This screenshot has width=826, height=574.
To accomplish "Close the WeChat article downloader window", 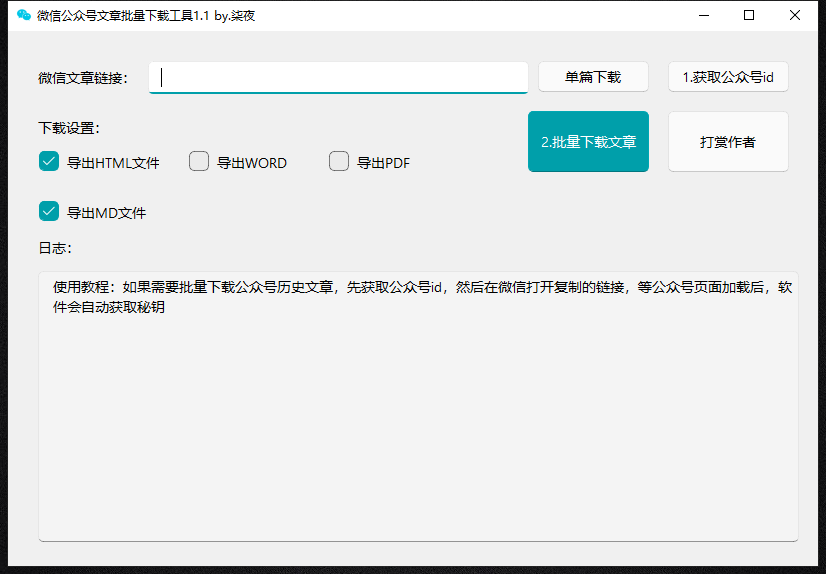I will pos(794,15).
